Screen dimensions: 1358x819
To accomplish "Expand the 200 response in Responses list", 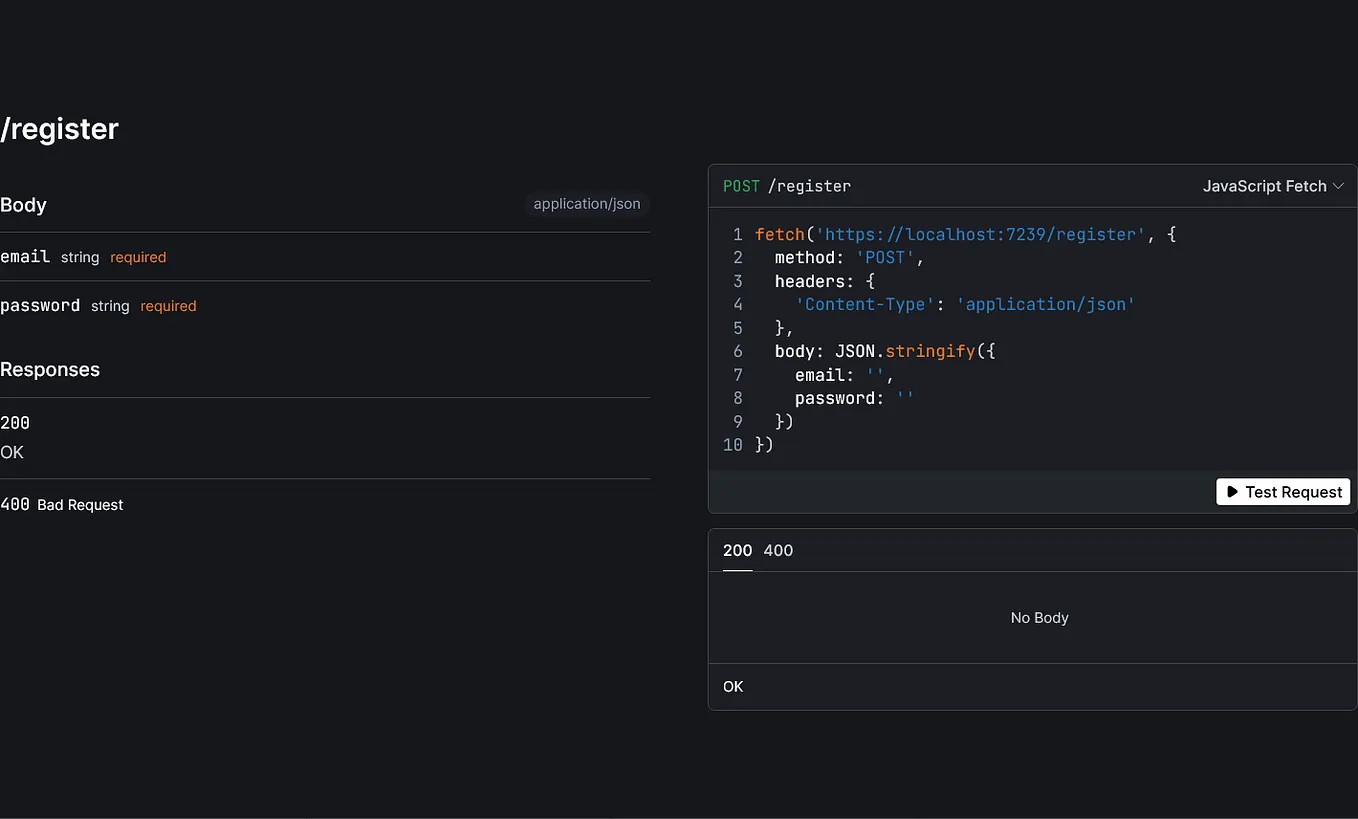I will coord(15,423).
